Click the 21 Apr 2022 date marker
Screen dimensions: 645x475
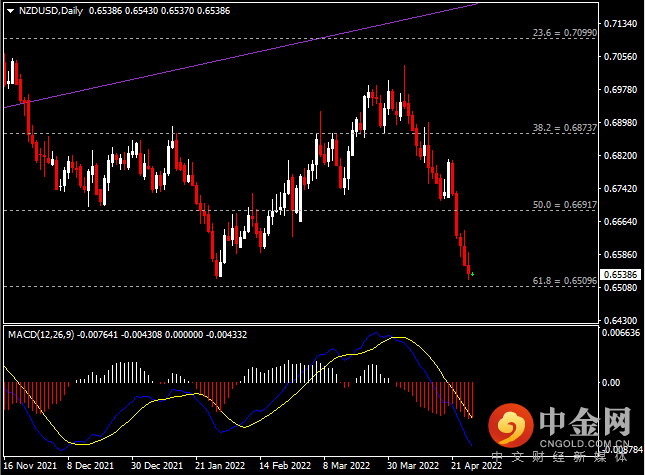[x=476, y=466]
